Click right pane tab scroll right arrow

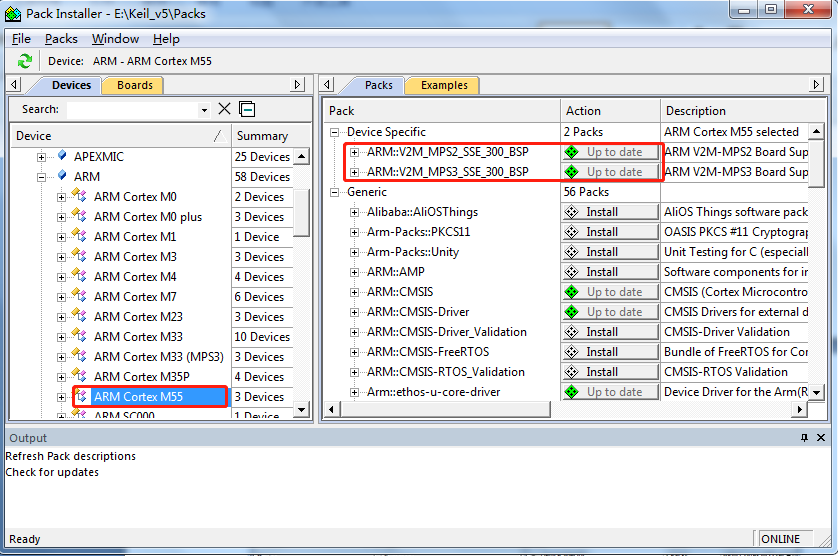point(816,84)
